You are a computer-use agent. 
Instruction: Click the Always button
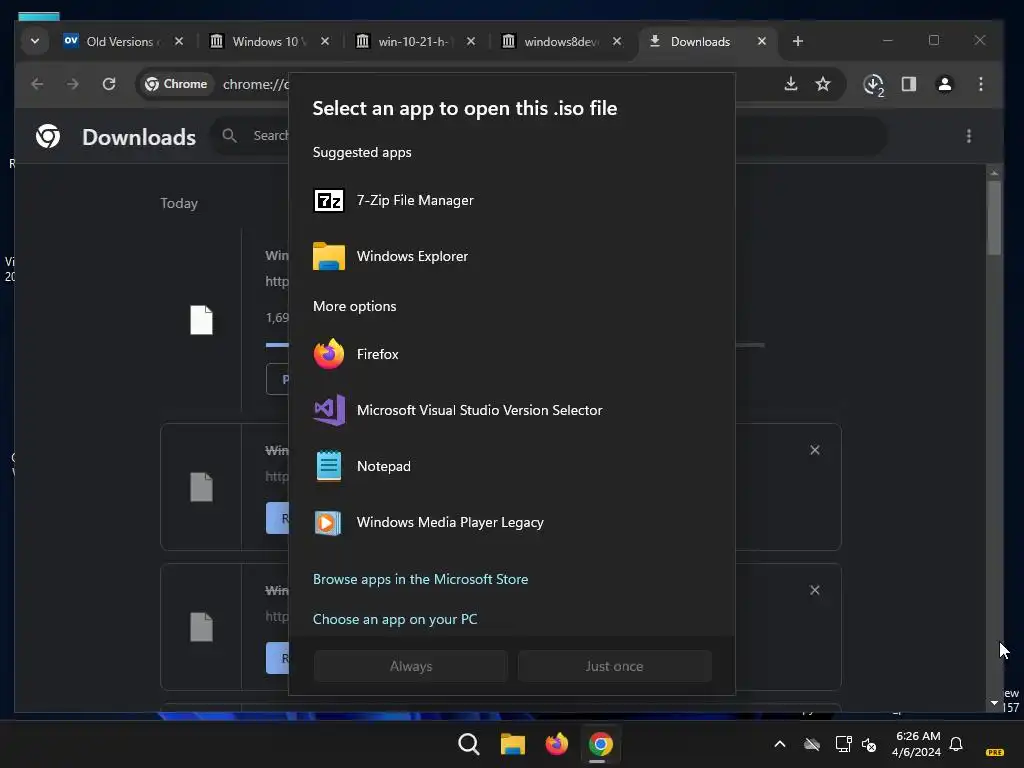click(x=411, y=666)
